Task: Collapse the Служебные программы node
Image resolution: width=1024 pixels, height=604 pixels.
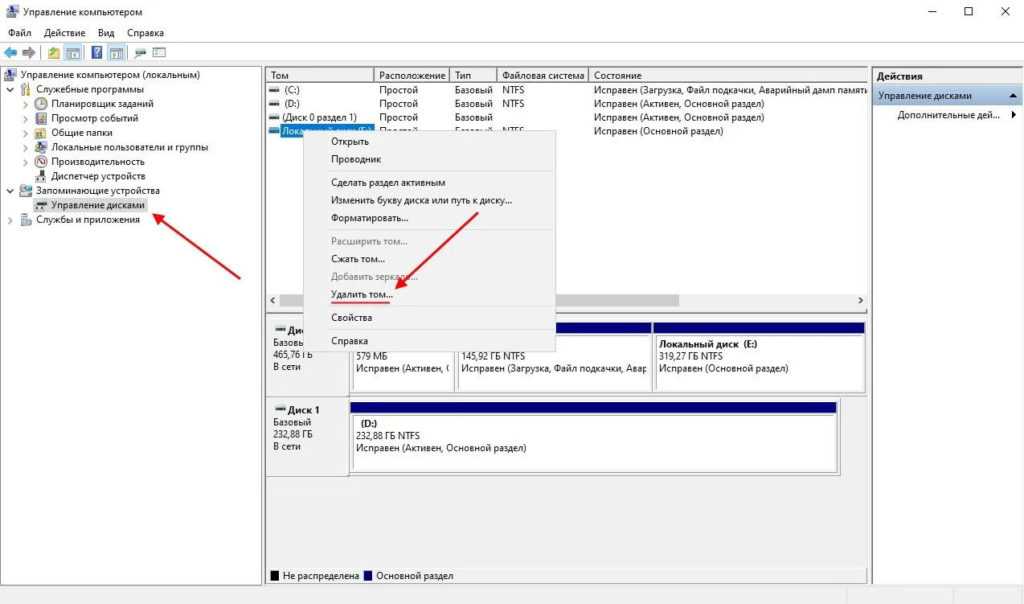Action: pyautogui.click(x=10, y=89)
